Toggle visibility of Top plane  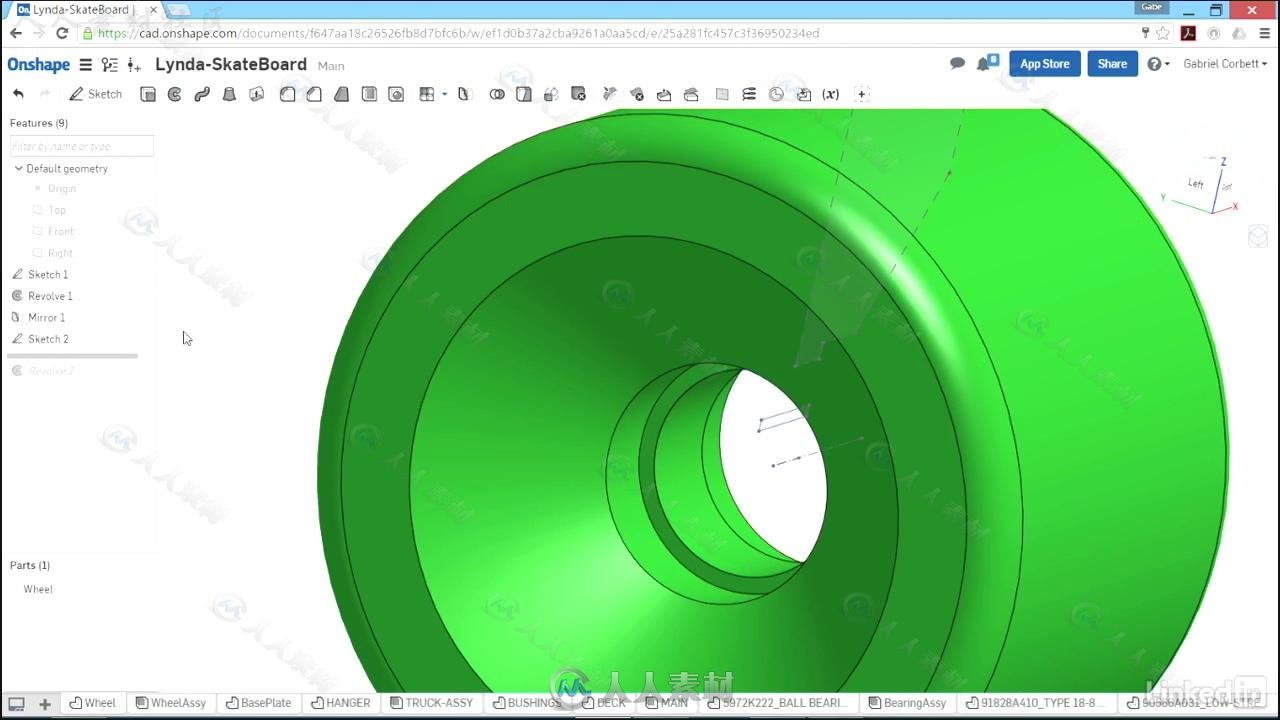tap(38, 210)
